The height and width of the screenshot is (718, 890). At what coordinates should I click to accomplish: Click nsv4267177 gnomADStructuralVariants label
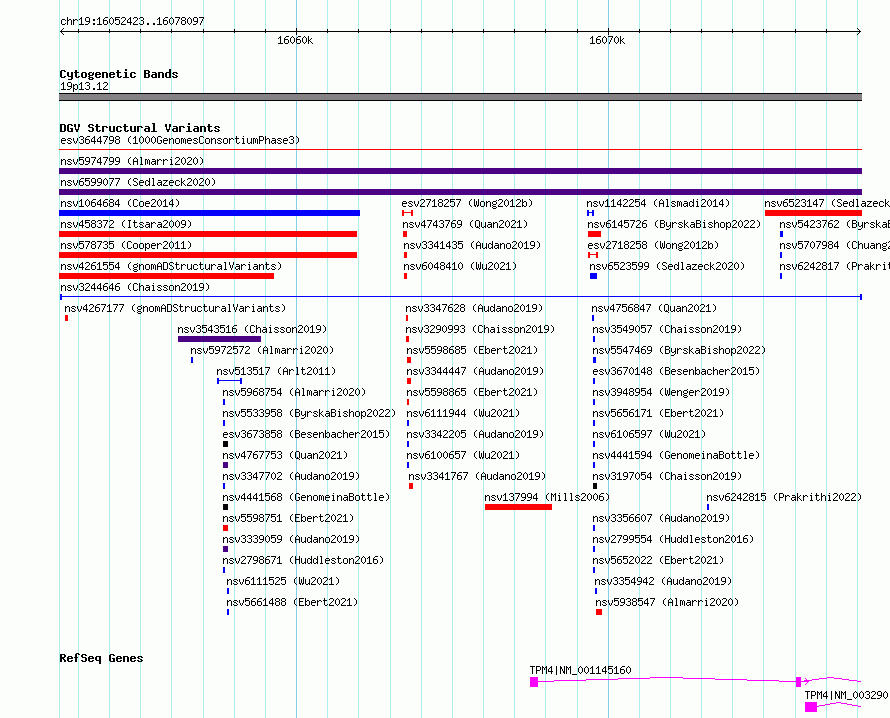175,308
